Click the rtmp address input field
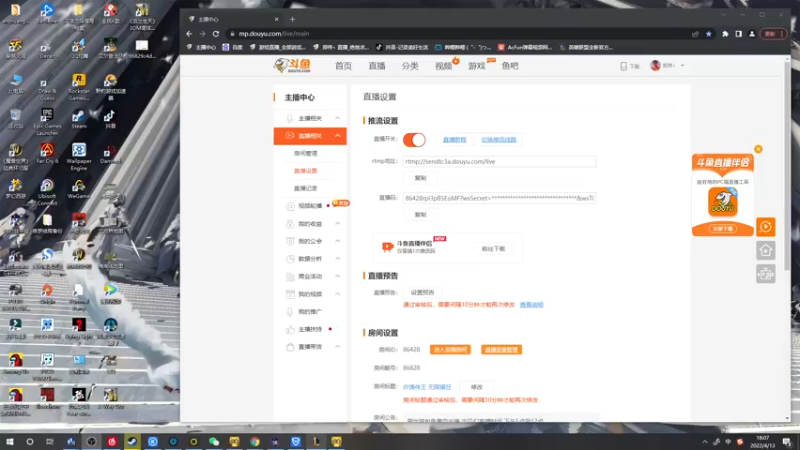 (x=499, y=161)
